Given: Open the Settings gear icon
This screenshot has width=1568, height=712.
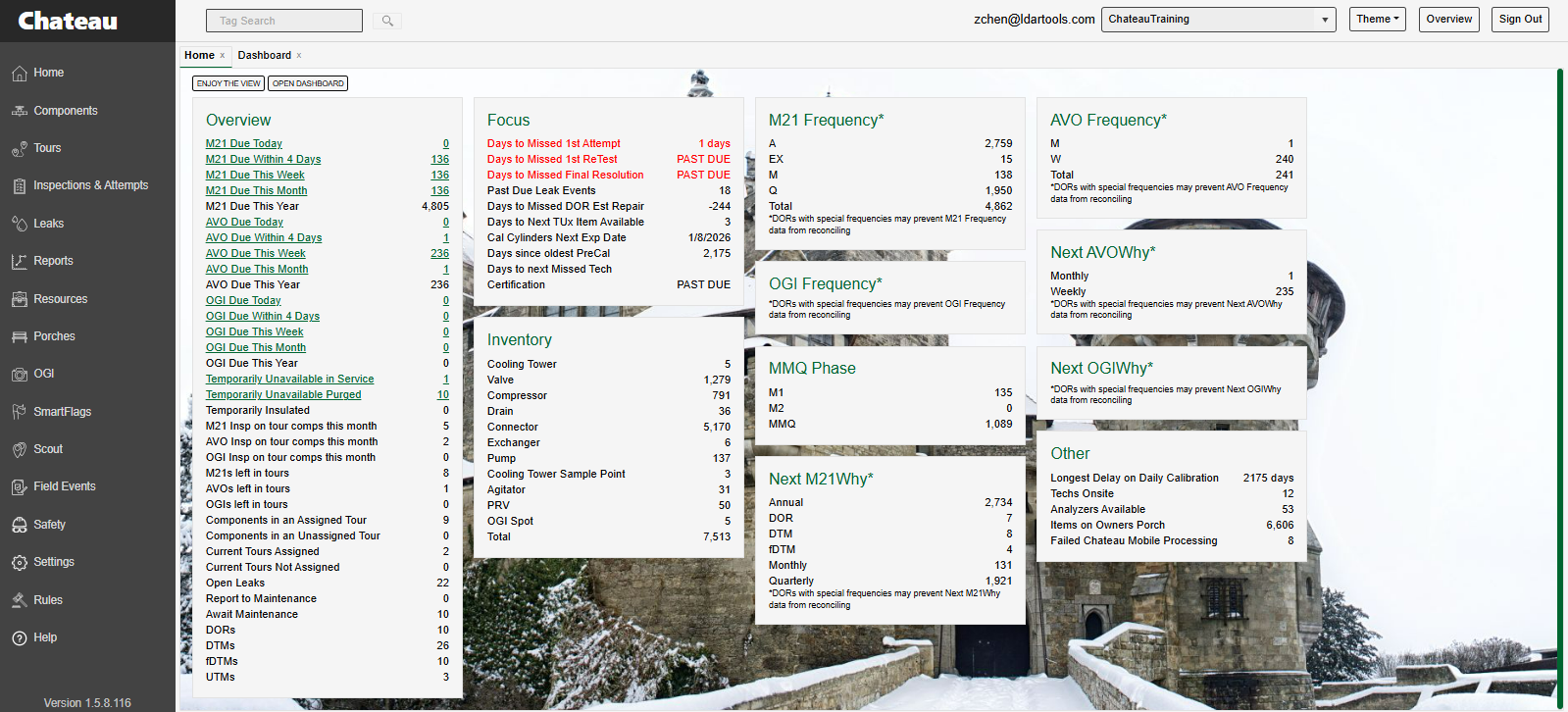Looking at the screenshot, I should click(x=20, y=563).
